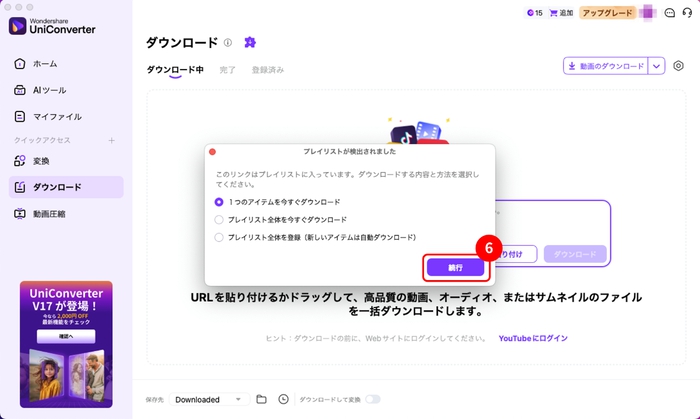
Task: Open the message chat bubble icon
Action: [x=669, y=14]
